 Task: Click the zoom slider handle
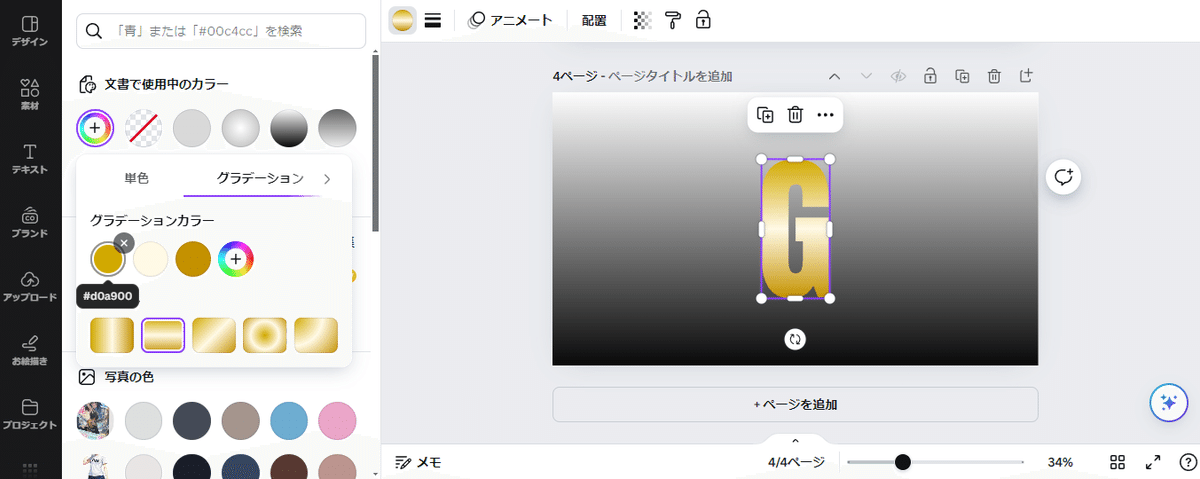[903, 462]
